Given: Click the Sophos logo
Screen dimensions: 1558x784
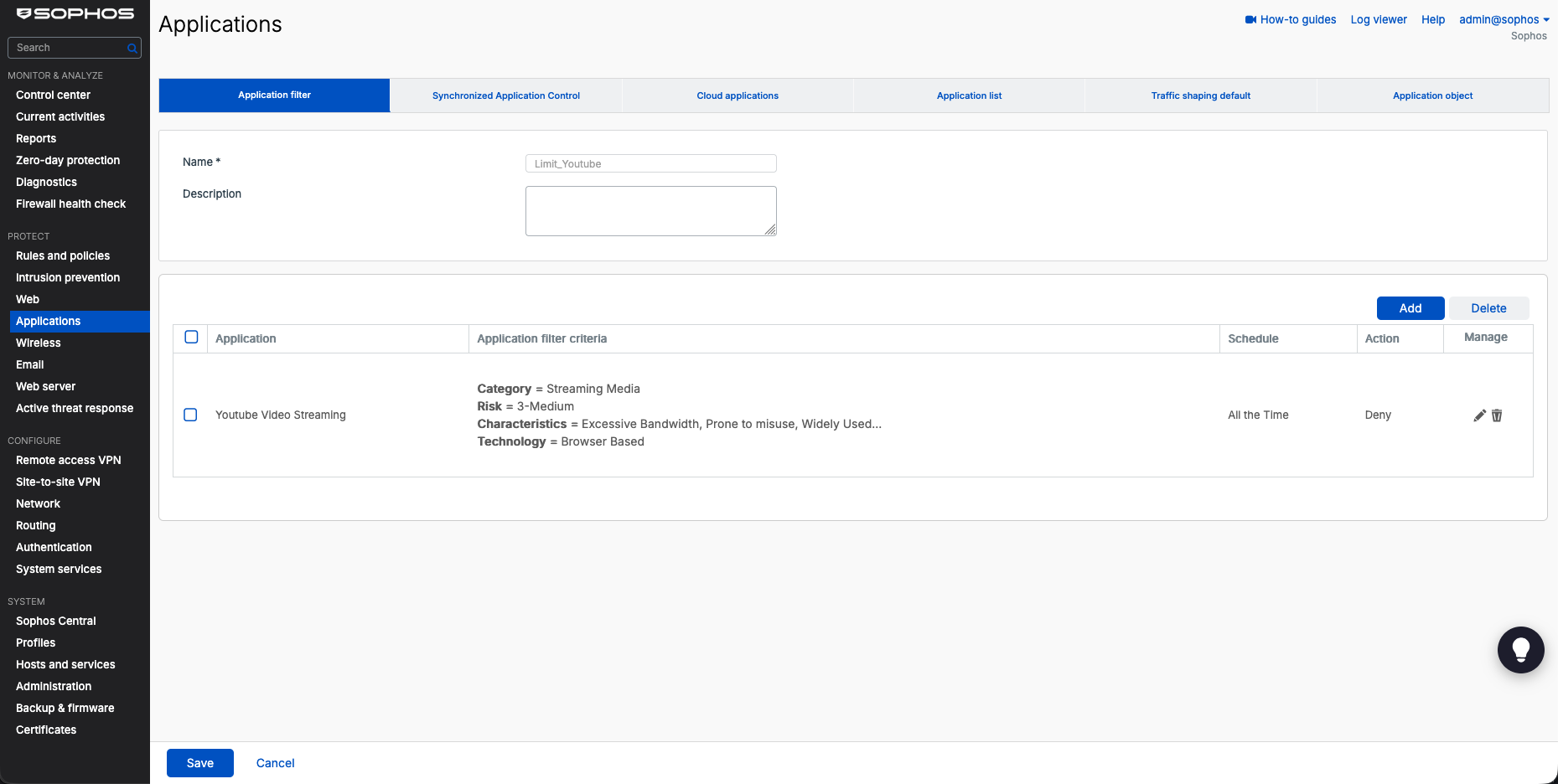Looking at the screenshot, I should tap(75, 14).
